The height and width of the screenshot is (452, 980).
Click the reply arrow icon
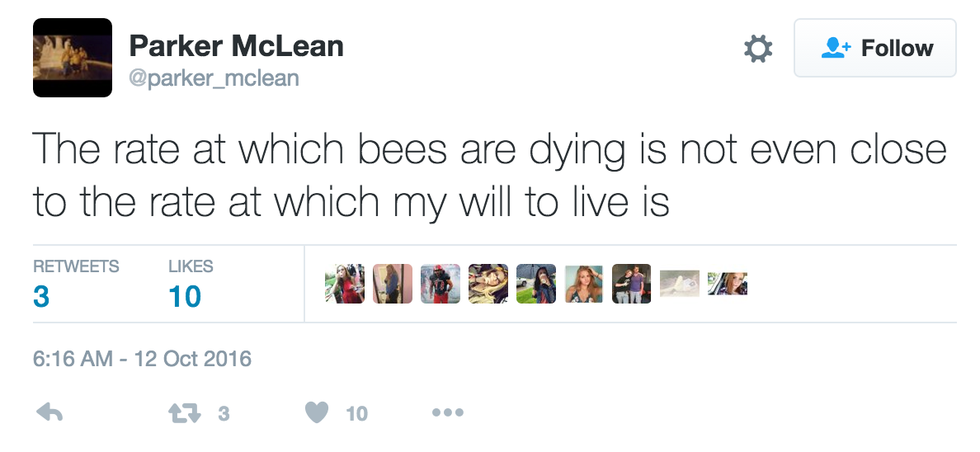50,412
